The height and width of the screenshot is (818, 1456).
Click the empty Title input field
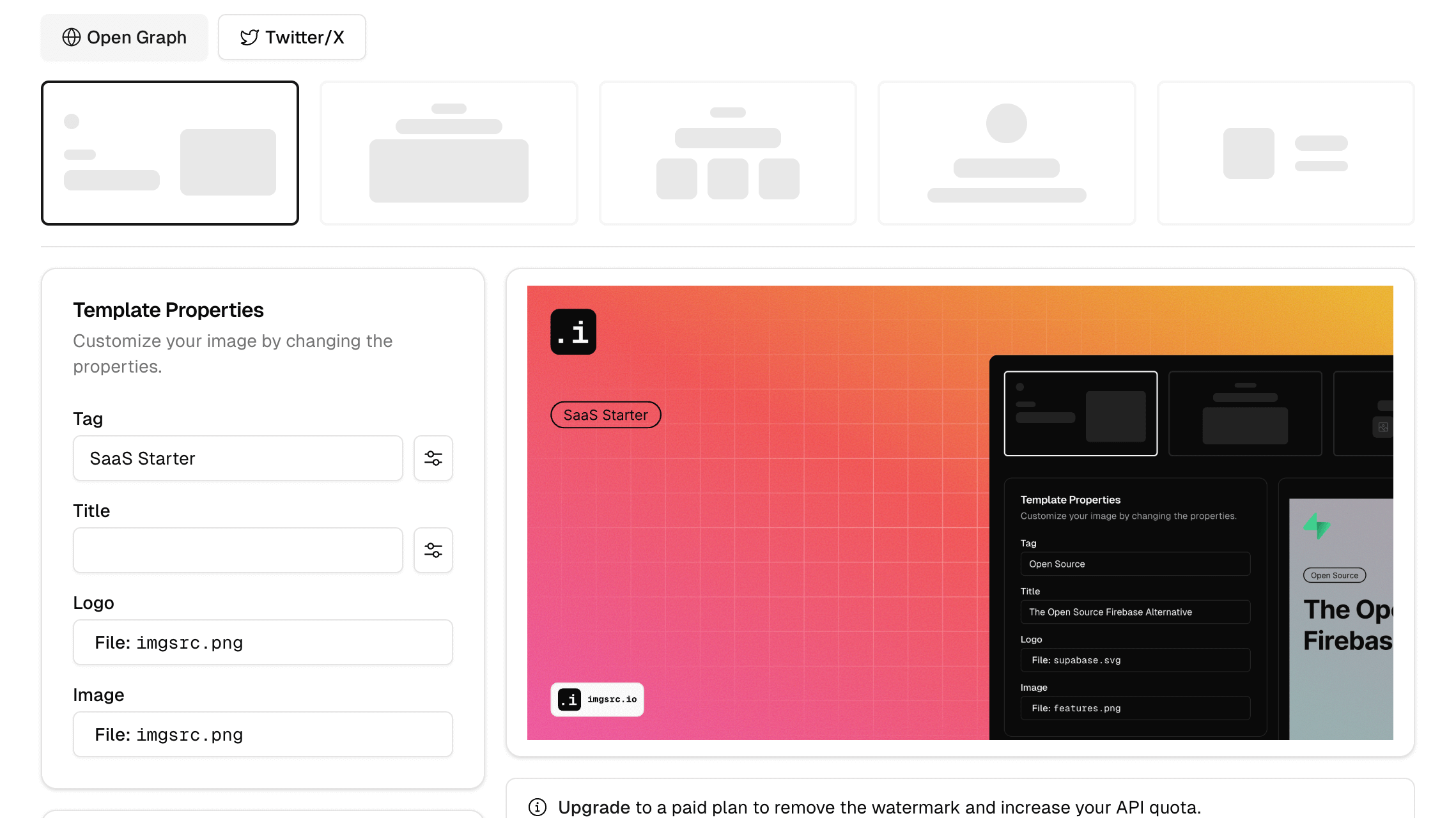pos(238,550)
